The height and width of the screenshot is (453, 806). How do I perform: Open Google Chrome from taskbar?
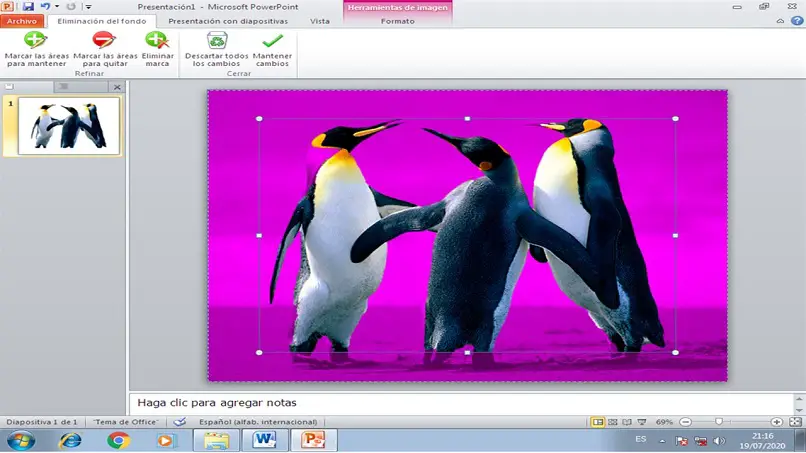click(118, 441)
